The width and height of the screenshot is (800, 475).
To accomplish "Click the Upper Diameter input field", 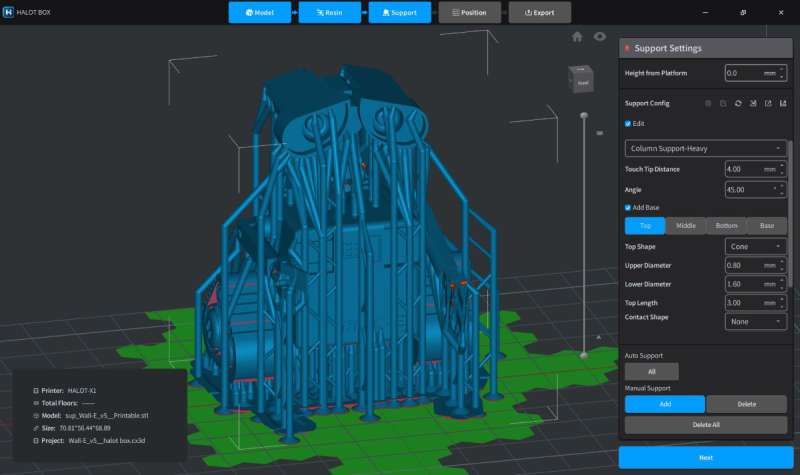I will (756, 265).
